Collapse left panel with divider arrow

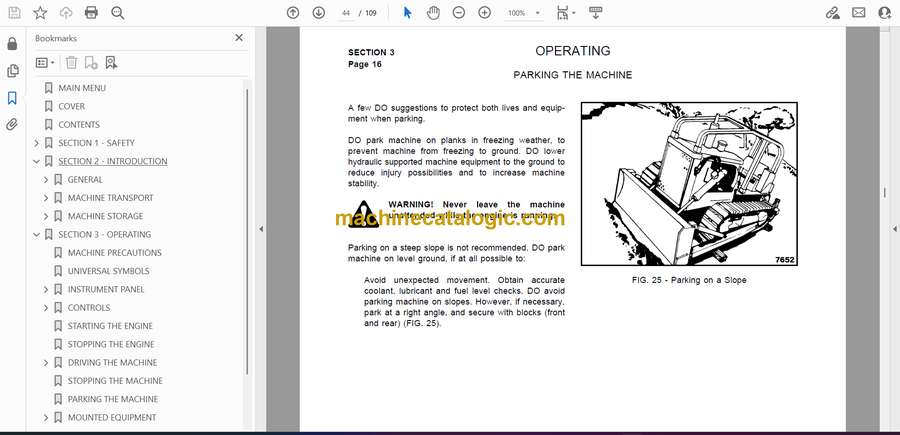pyautogui.click(x=261, y=229)
